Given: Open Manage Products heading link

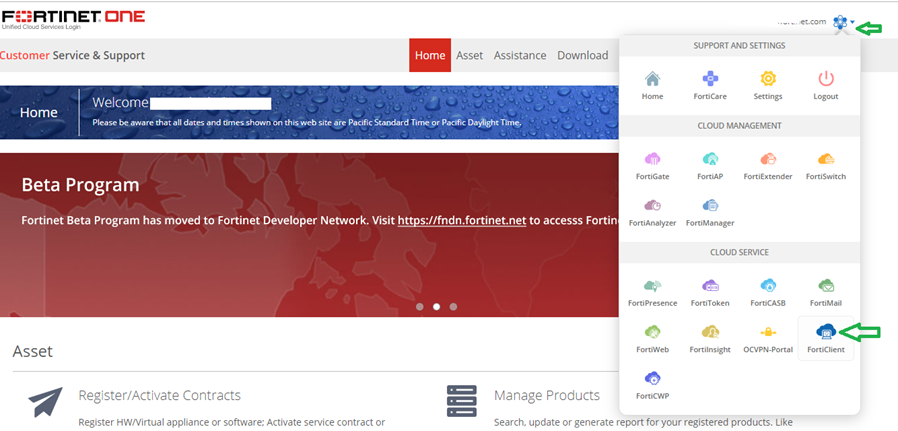Looking at the screenshot, I should [x=546, y=396].
